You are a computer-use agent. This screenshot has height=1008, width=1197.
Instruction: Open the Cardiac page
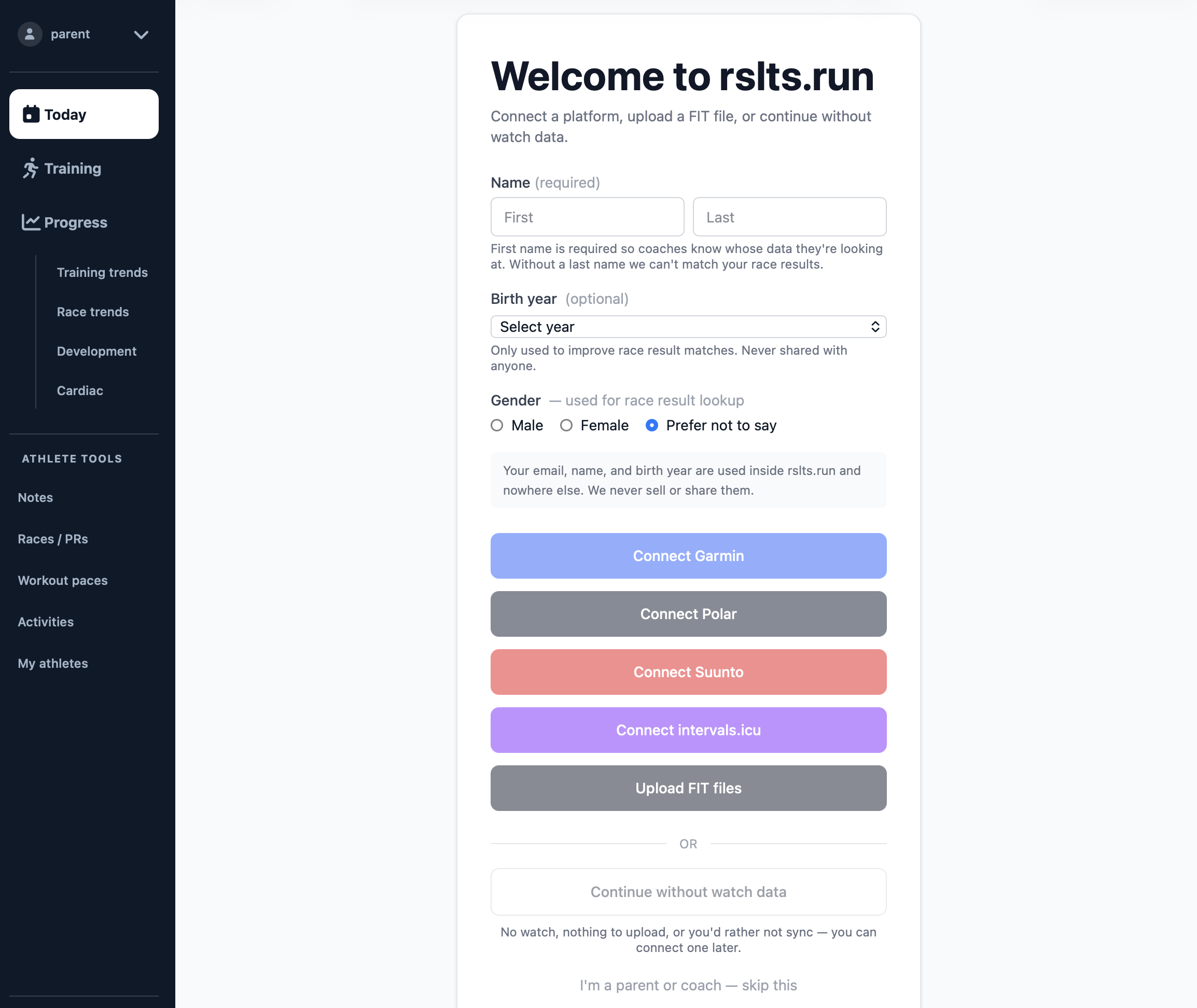[80, 391]
